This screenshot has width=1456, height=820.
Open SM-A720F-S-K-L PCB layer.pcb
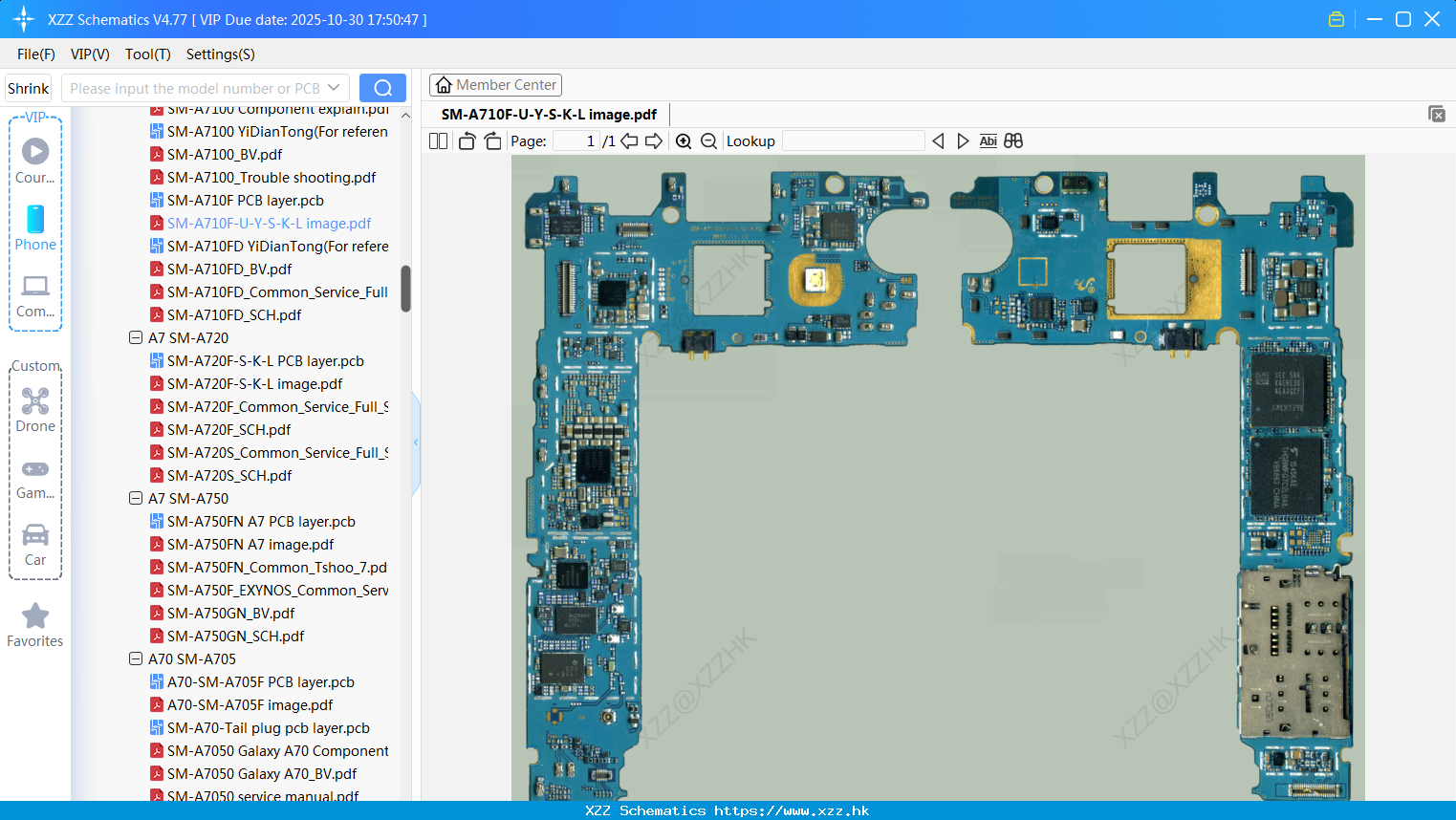click(x=266, y=360)
